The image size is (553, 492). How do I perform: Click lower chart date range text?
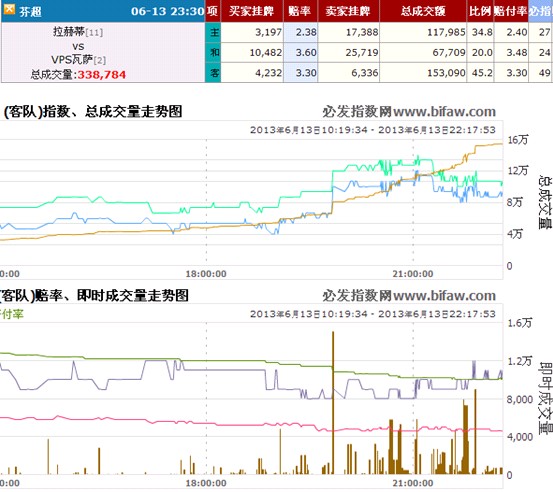pyautogui.click(x=373, y=314)
